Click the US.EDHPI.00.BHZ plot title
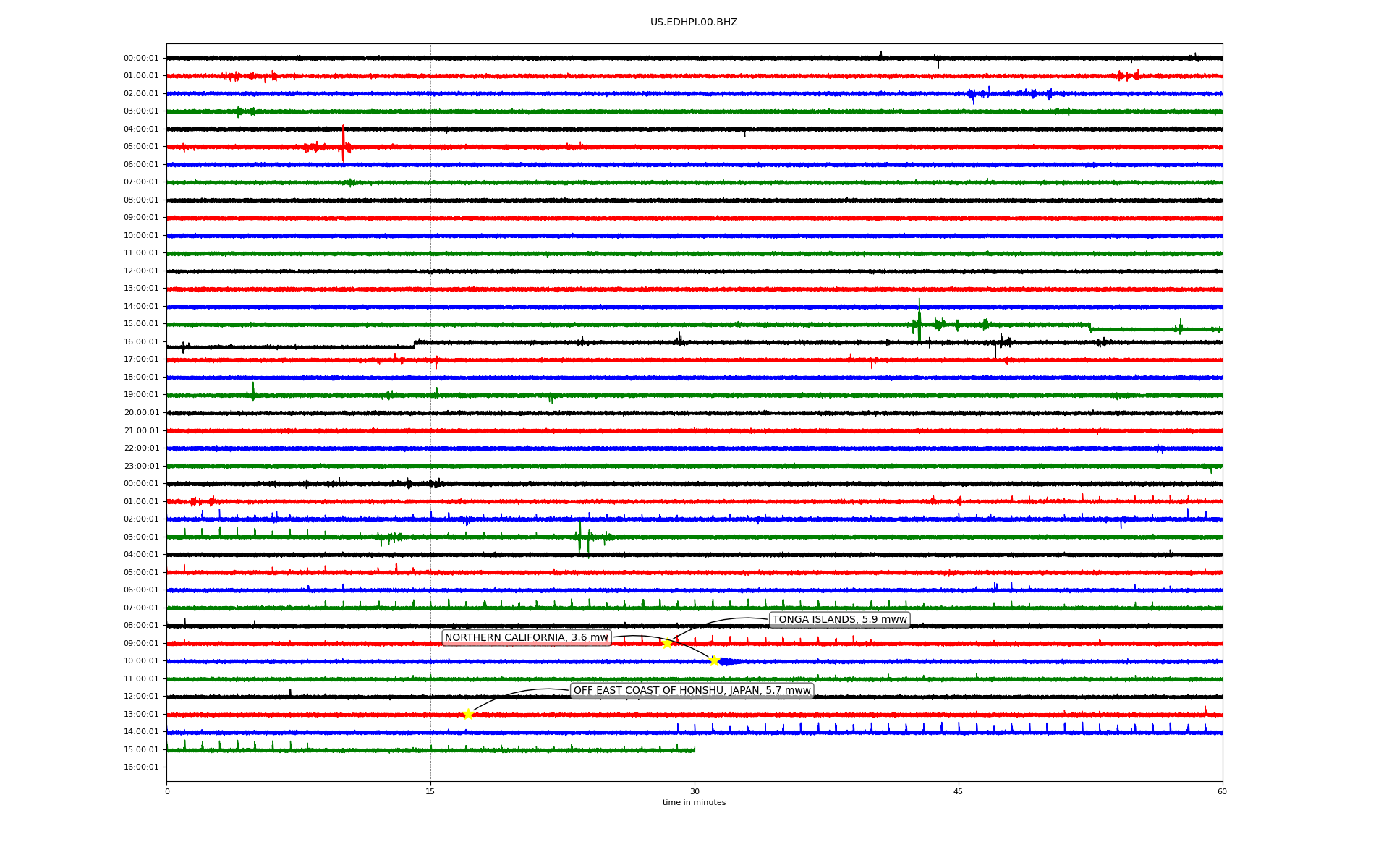The width and height of the screenshot is (1389, 868). tap(694, 22)
